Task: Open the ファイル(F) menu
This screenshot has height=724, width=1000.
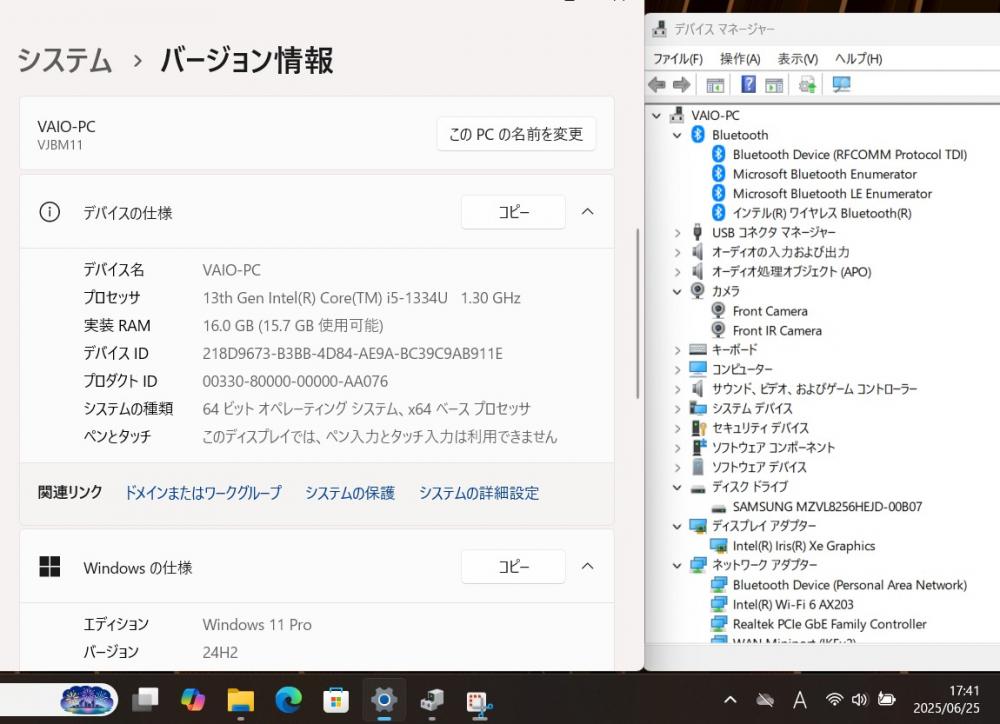Action: click(x=677, y=59)
